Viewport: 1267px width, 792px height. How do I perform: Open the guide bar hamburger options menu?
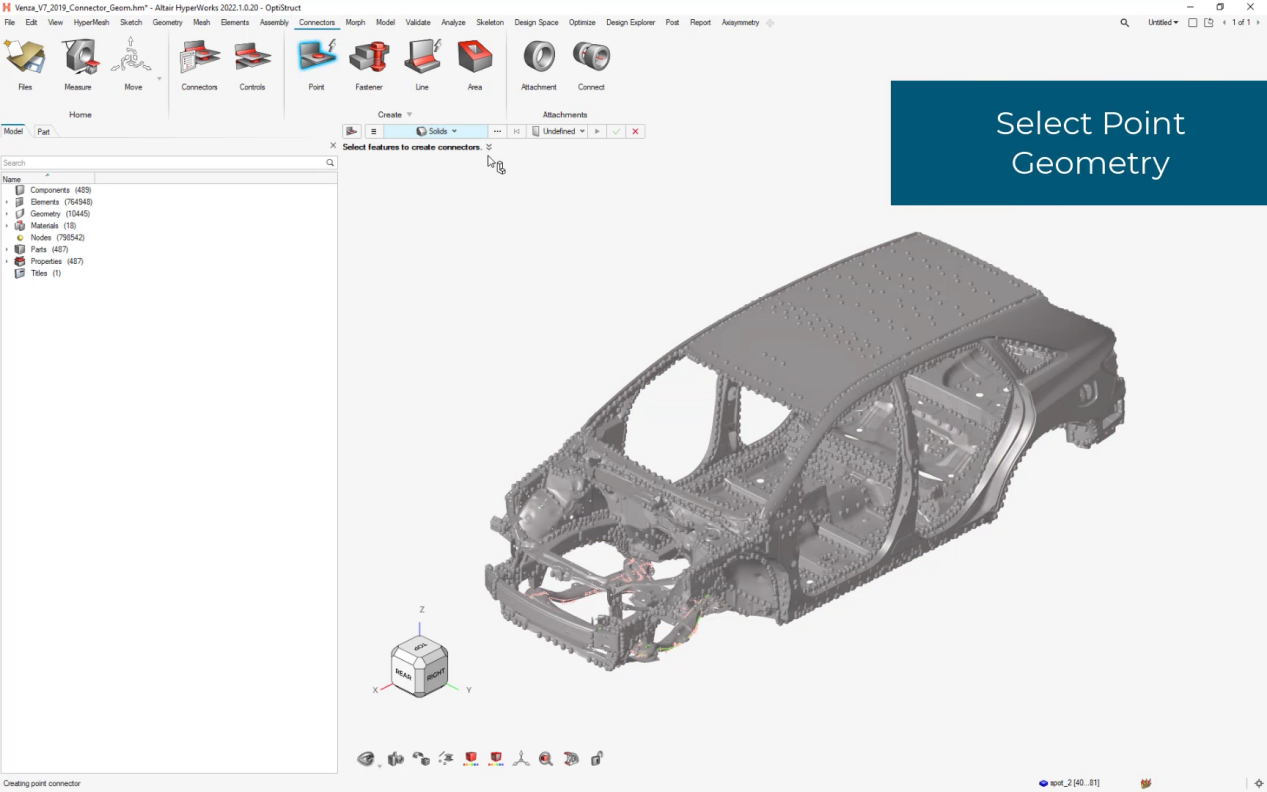click(x=373, y=131)
